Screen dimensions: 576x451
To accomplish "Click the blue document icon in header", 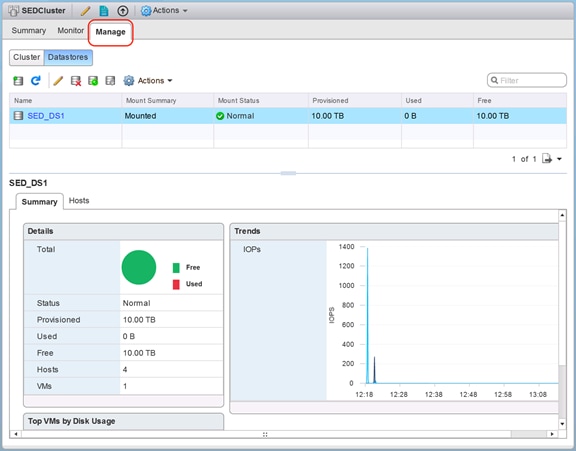I will [104, 11].
